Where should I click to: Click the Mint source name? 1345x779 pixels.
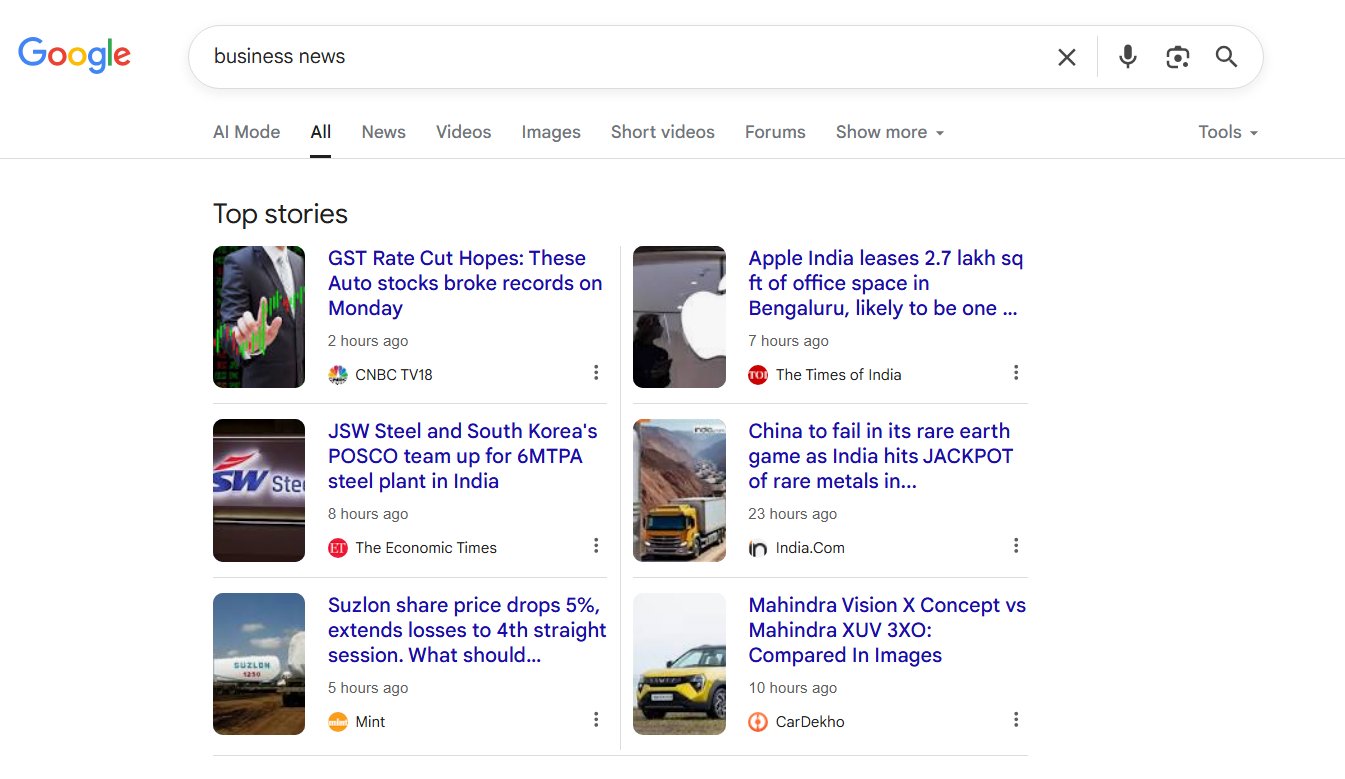pos(370,722)
